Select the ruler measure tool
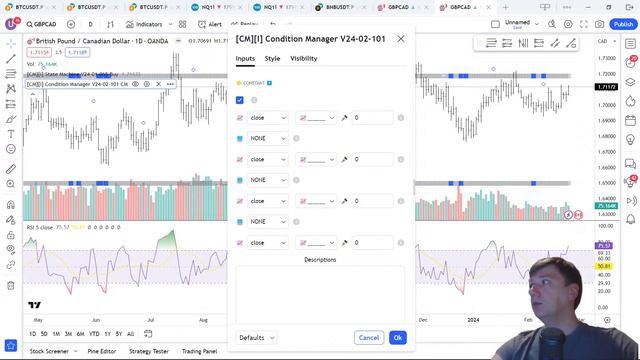Image resolution: width=640 pixels, height=360 pixels. point(11,169)
